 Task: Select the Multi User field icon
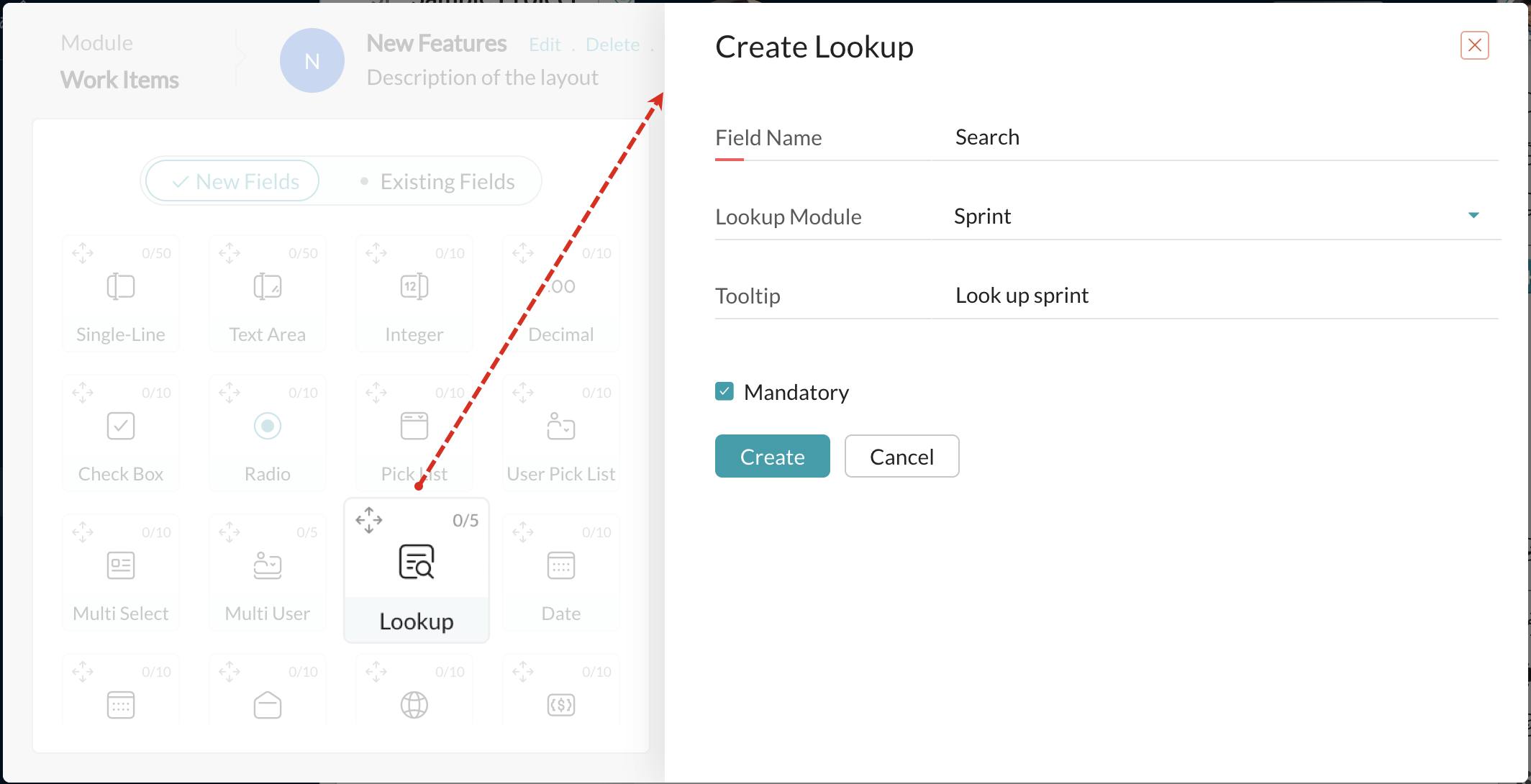pos(268,565)
